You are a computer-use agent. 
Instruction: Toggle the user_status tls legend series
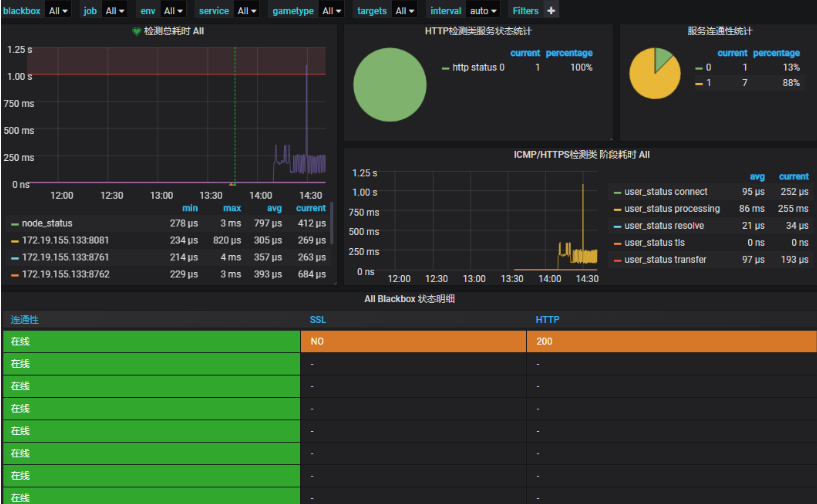tap(654, 243)
